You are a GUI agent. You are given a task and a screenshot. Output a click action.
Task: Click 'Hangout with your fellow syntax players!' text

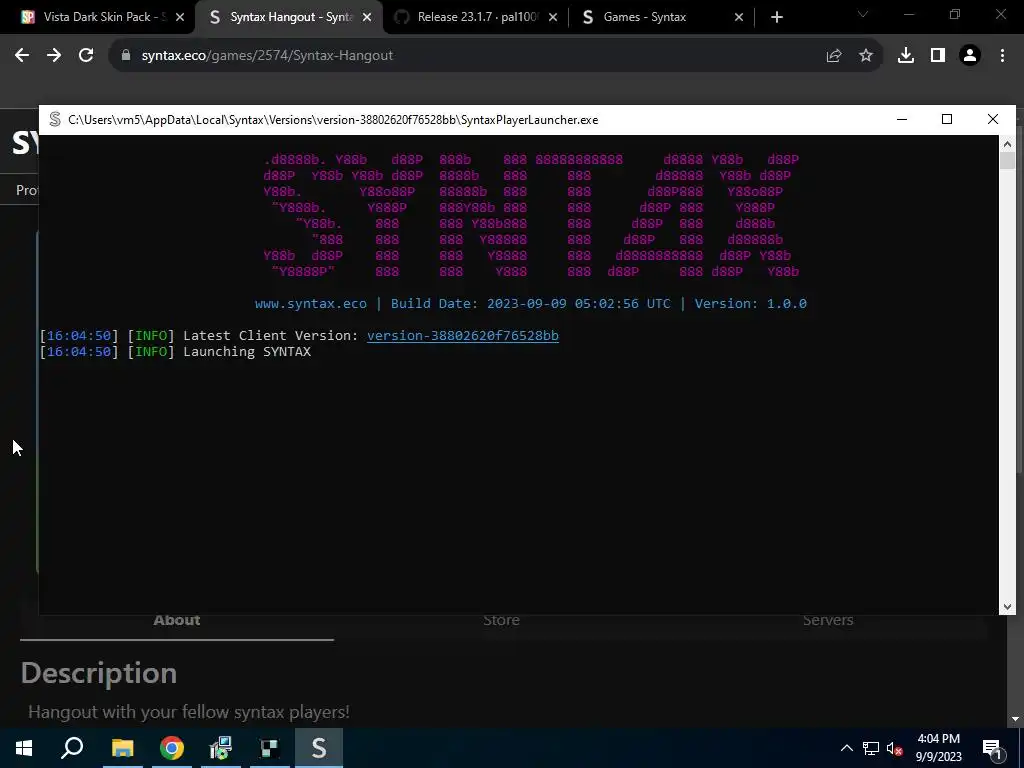(189, 712)
